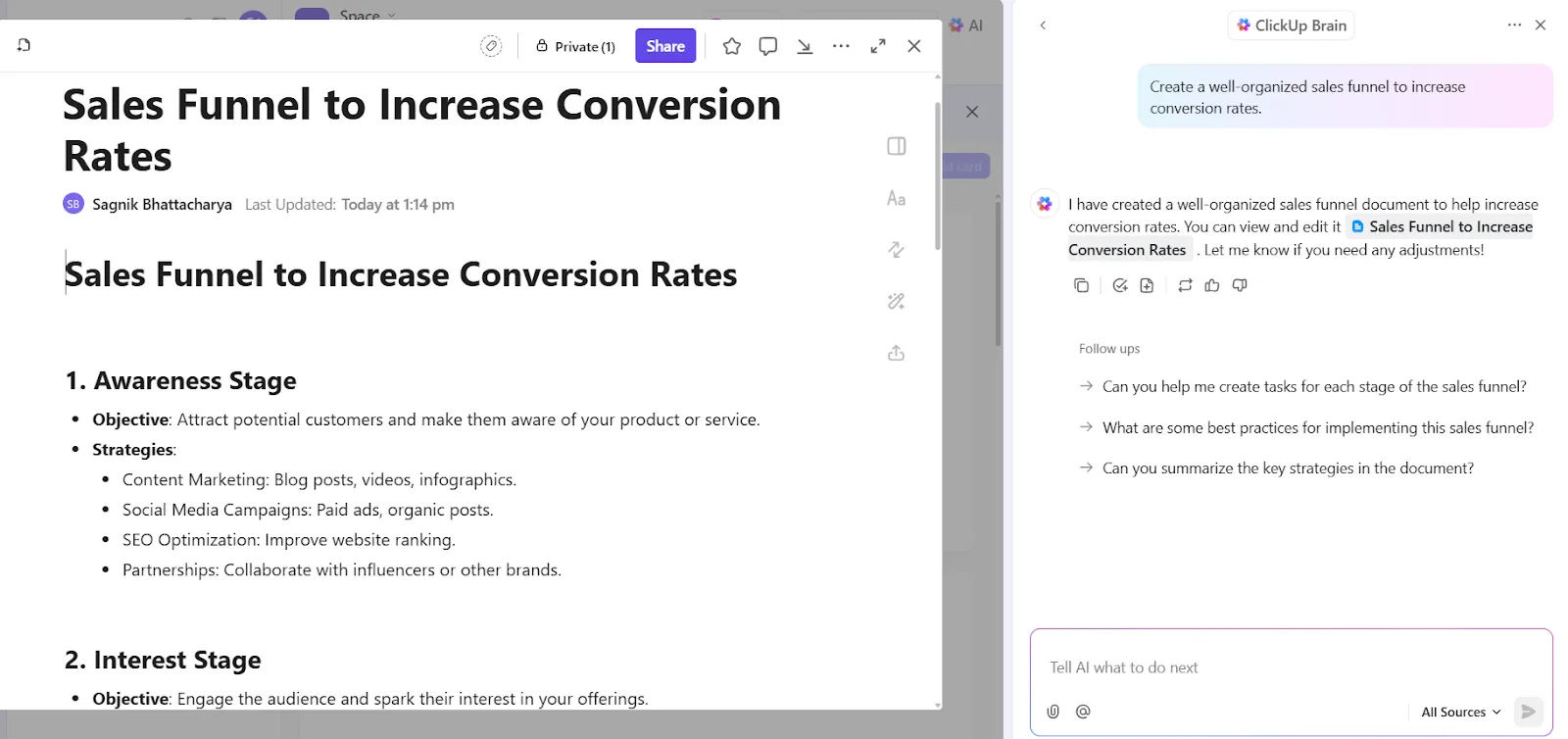
Task: Open document comments via speech bubble icon
Action: click(768, 46)
